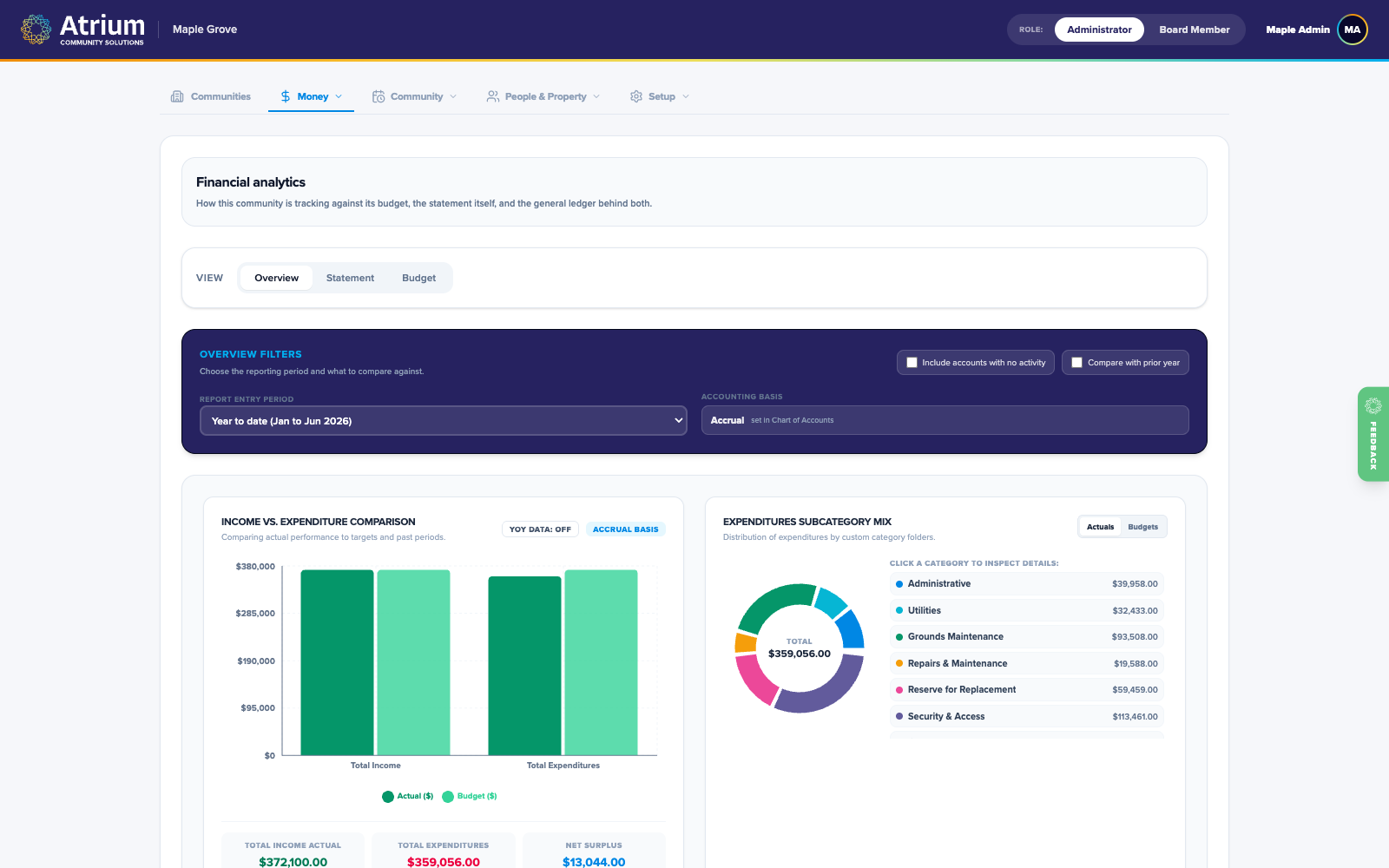
Task: Open the Money nav label
Action: coord(313,96)
